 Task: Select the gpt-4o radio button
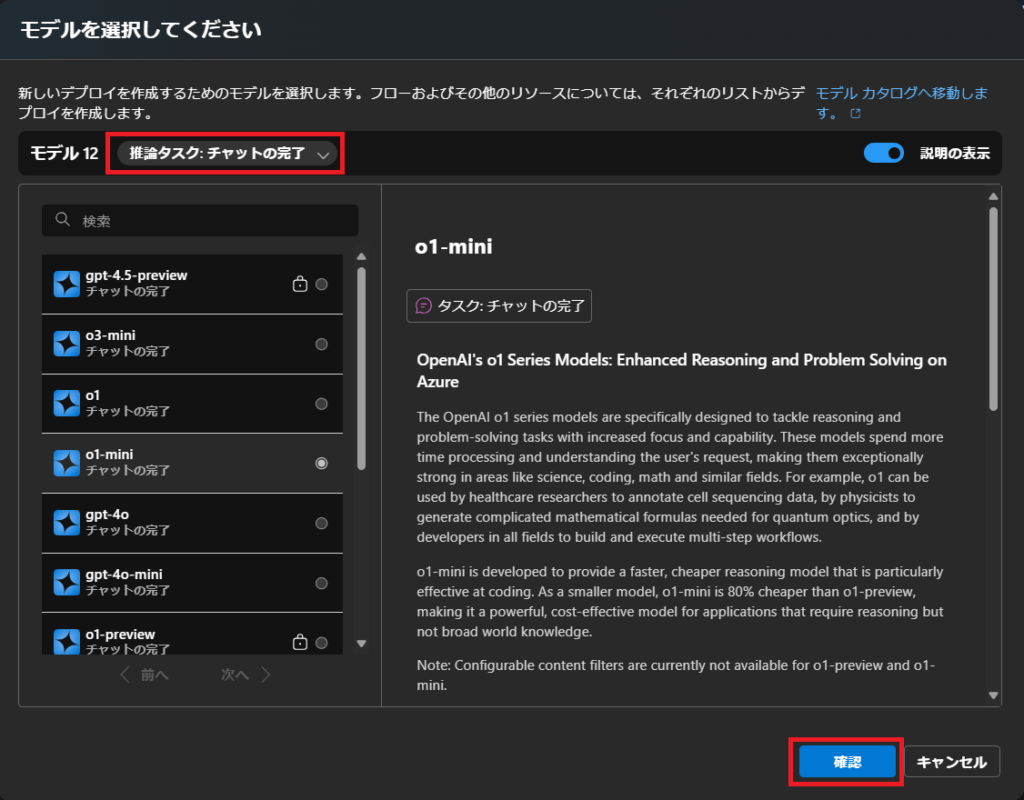(321, 523)
